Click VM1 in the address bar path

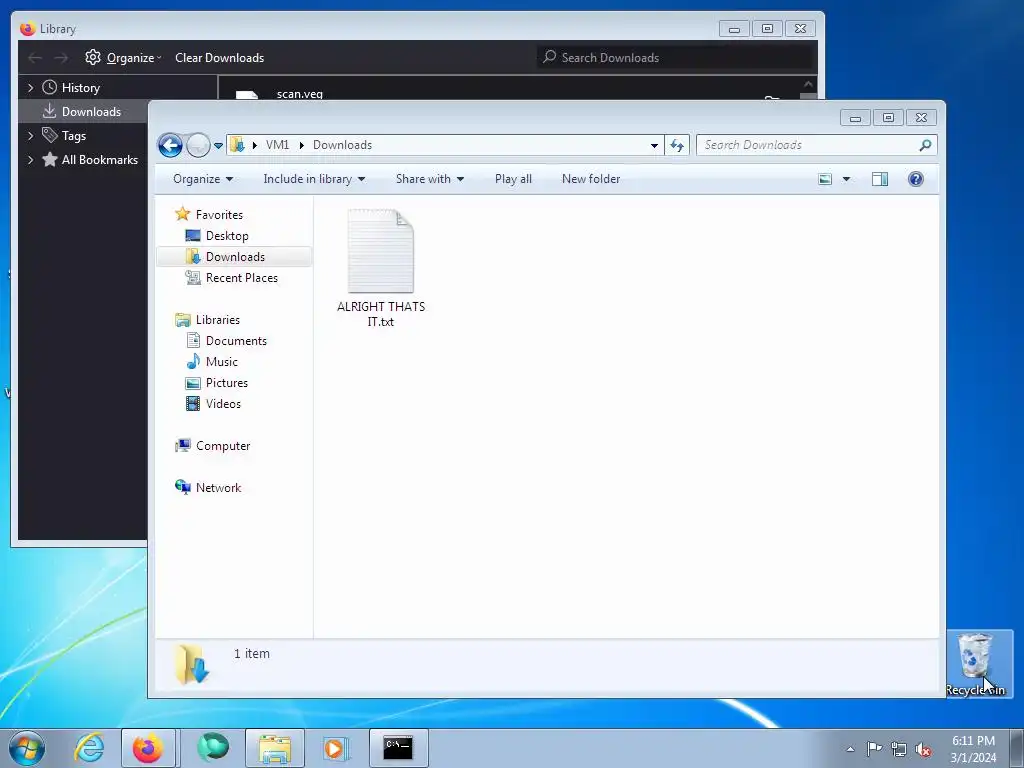(277, 145)
